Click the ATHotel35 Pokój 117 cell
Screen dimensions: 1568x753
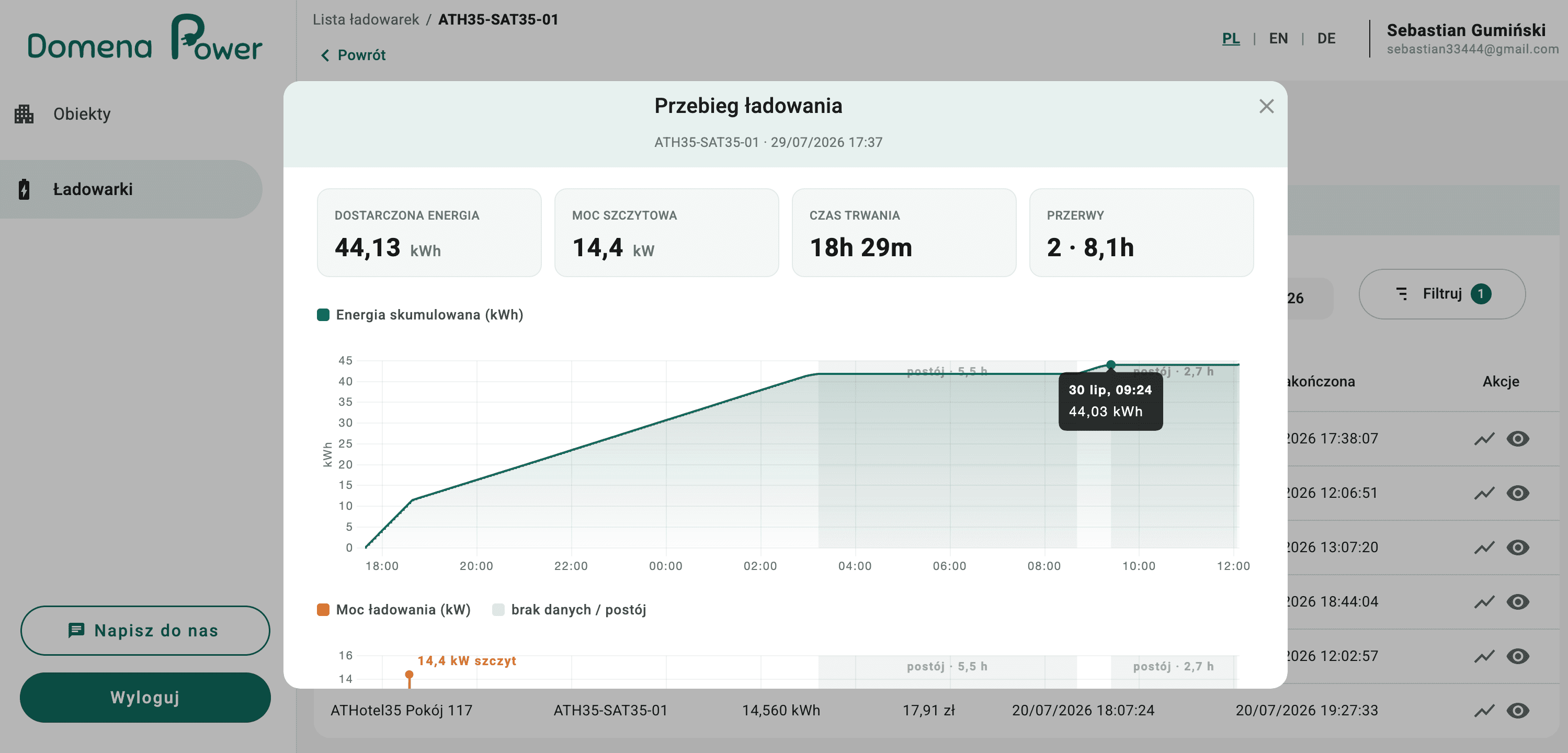[x=401, y=711]
